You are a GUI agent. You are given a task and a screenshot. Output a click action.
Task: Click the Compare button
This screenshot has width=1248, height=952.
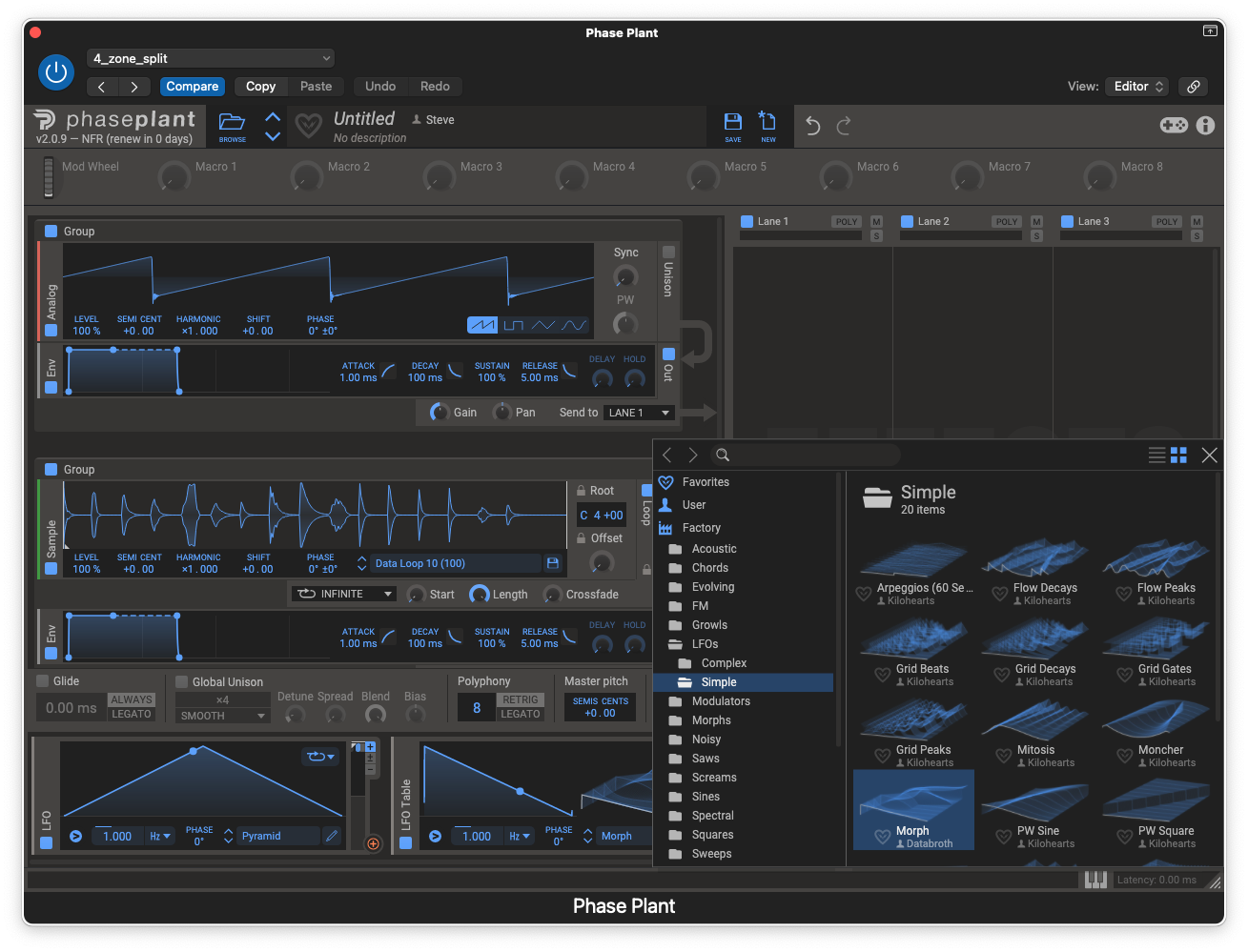[x=193, y=86]
